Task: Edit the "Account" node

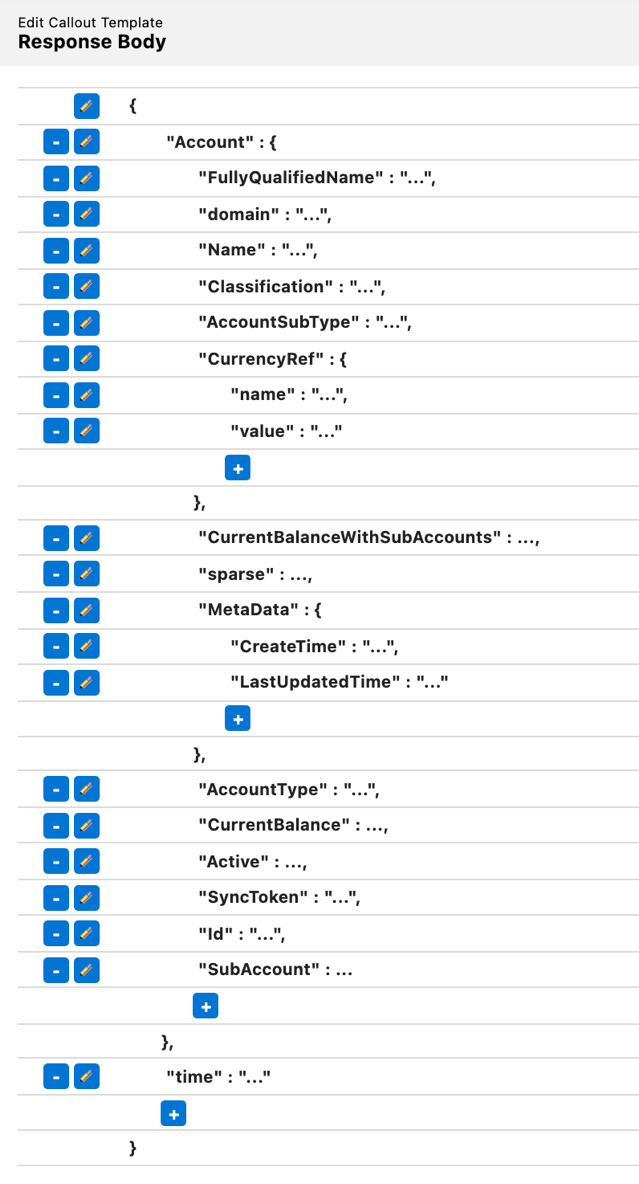Action: tap(86, 141)
